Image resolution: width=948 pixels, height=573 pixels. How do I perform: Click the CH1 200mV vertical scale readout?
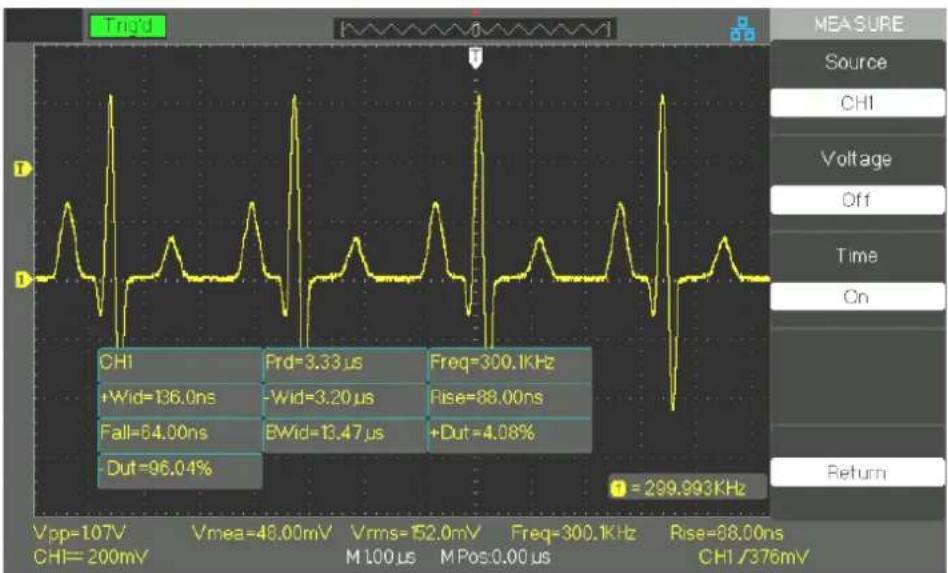tap(91, 557)
